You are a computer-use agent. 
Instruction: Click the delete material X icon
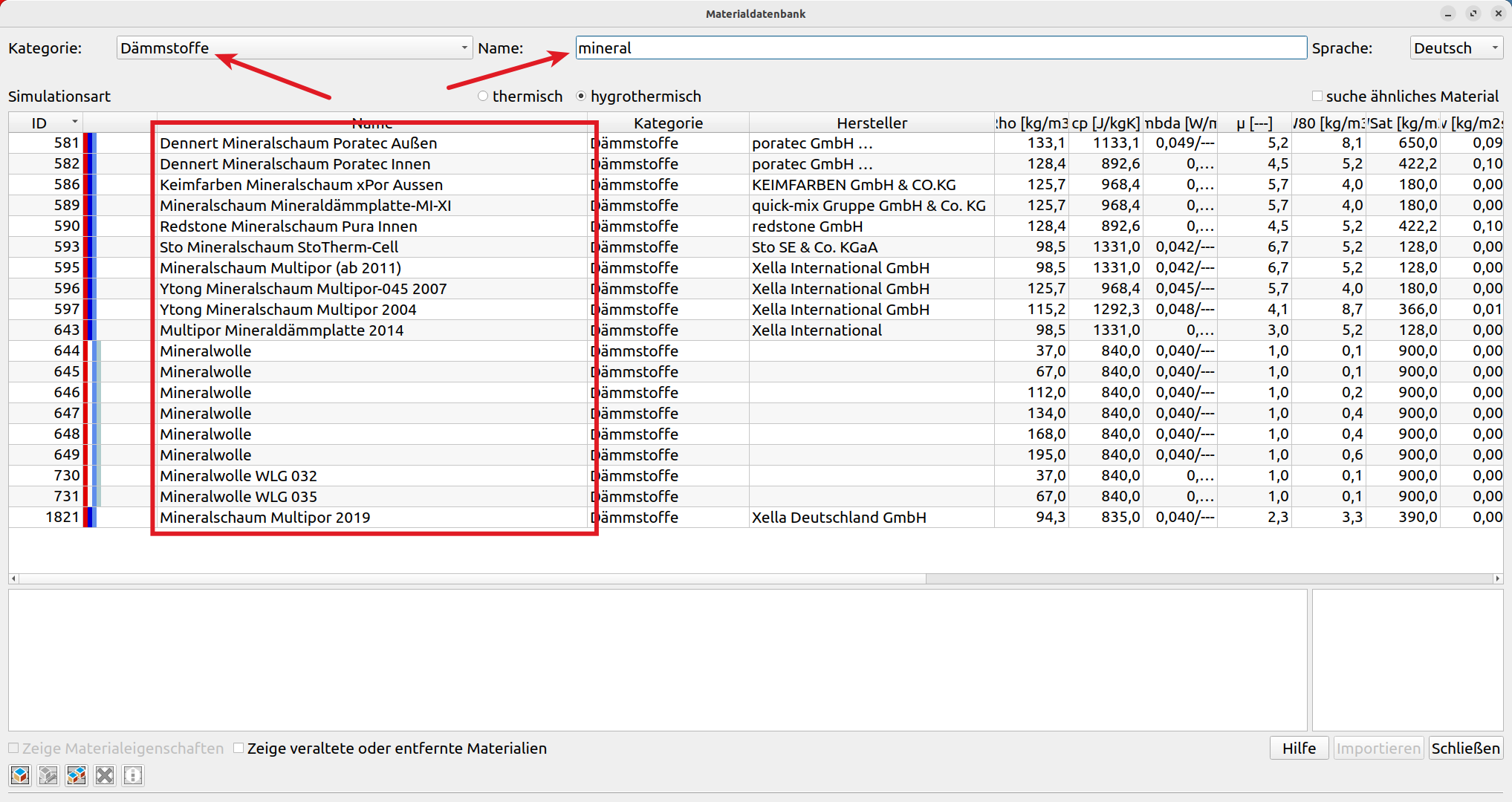(105, 775)
